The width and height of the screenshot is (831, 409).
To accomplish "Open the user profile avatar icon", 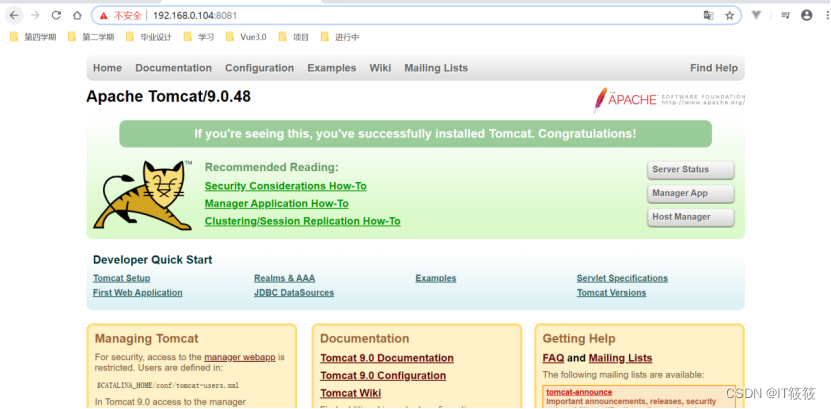I will click(807, 15).
